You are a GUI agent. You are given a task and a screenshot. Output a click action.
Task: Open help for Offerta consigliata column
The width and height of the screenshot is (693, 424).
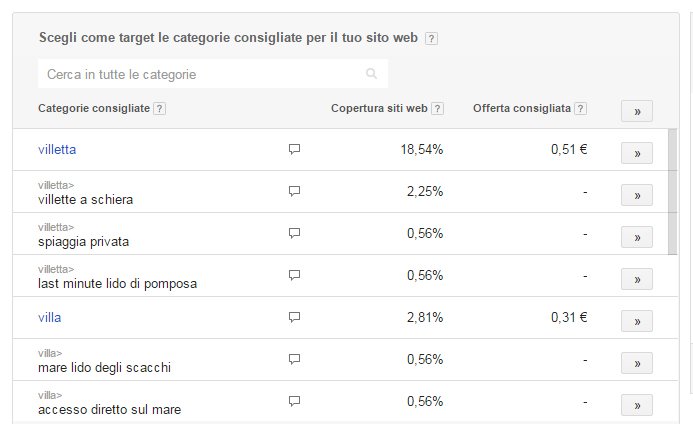pos(580,108)
